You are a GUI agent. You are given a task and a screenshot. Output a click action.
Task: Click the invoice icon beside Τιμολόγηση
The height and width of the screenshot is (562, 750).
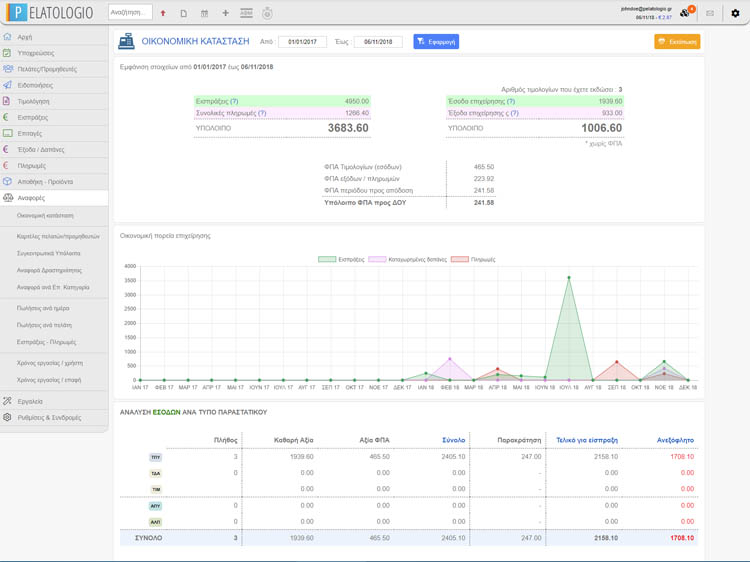6,101
